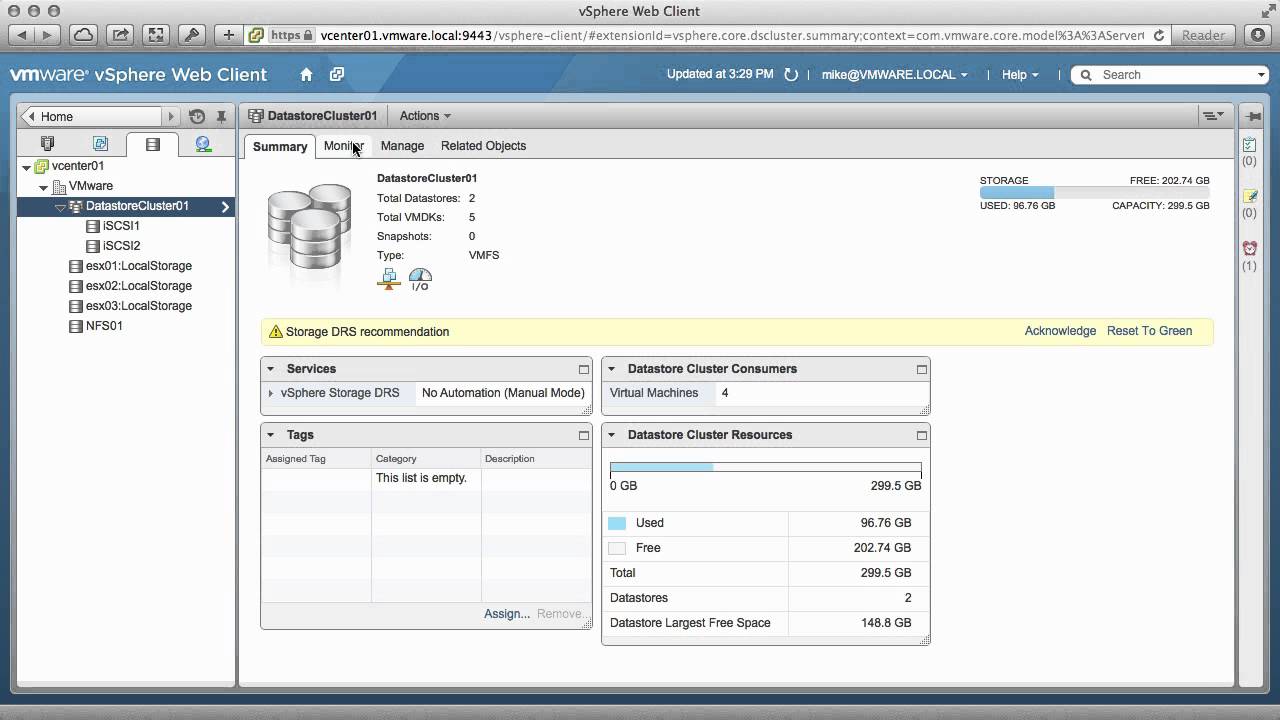
Task: Open the Help dropdown menu
Action: click(x=1020, y=75)
